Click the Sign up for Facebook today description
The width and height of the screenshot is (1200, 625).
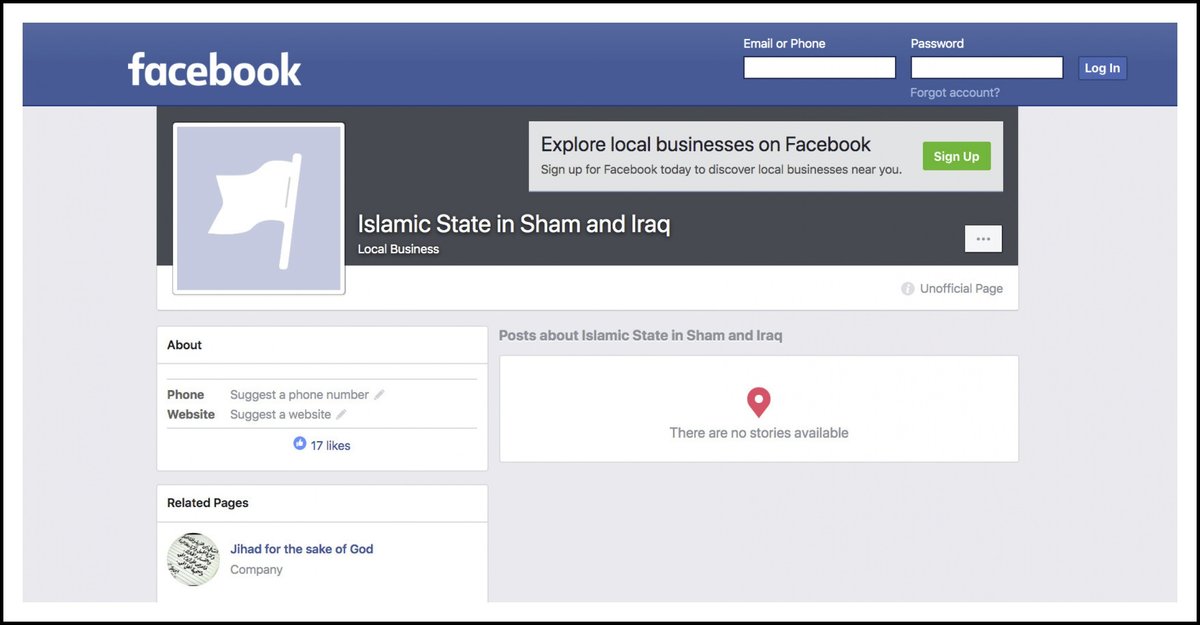pyautogui.click(x=721, y=170)
